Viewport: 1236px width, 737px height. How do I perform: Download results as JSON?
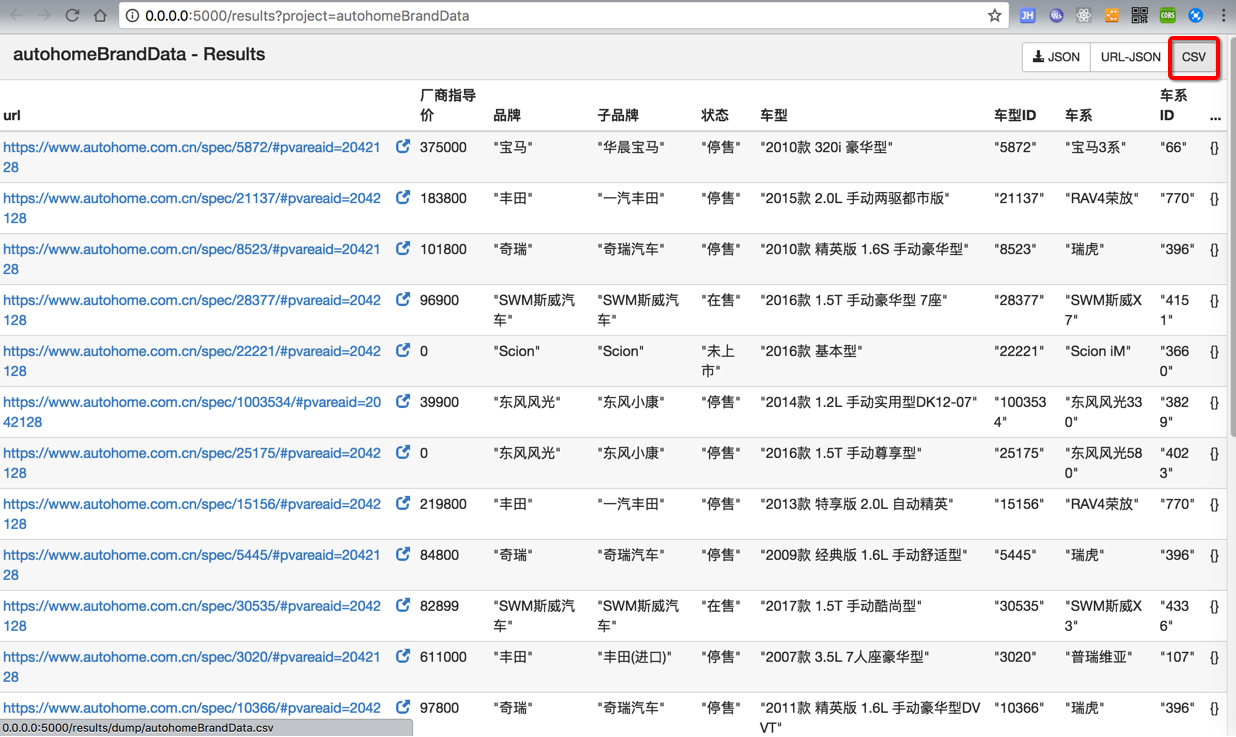point(1056,57)
